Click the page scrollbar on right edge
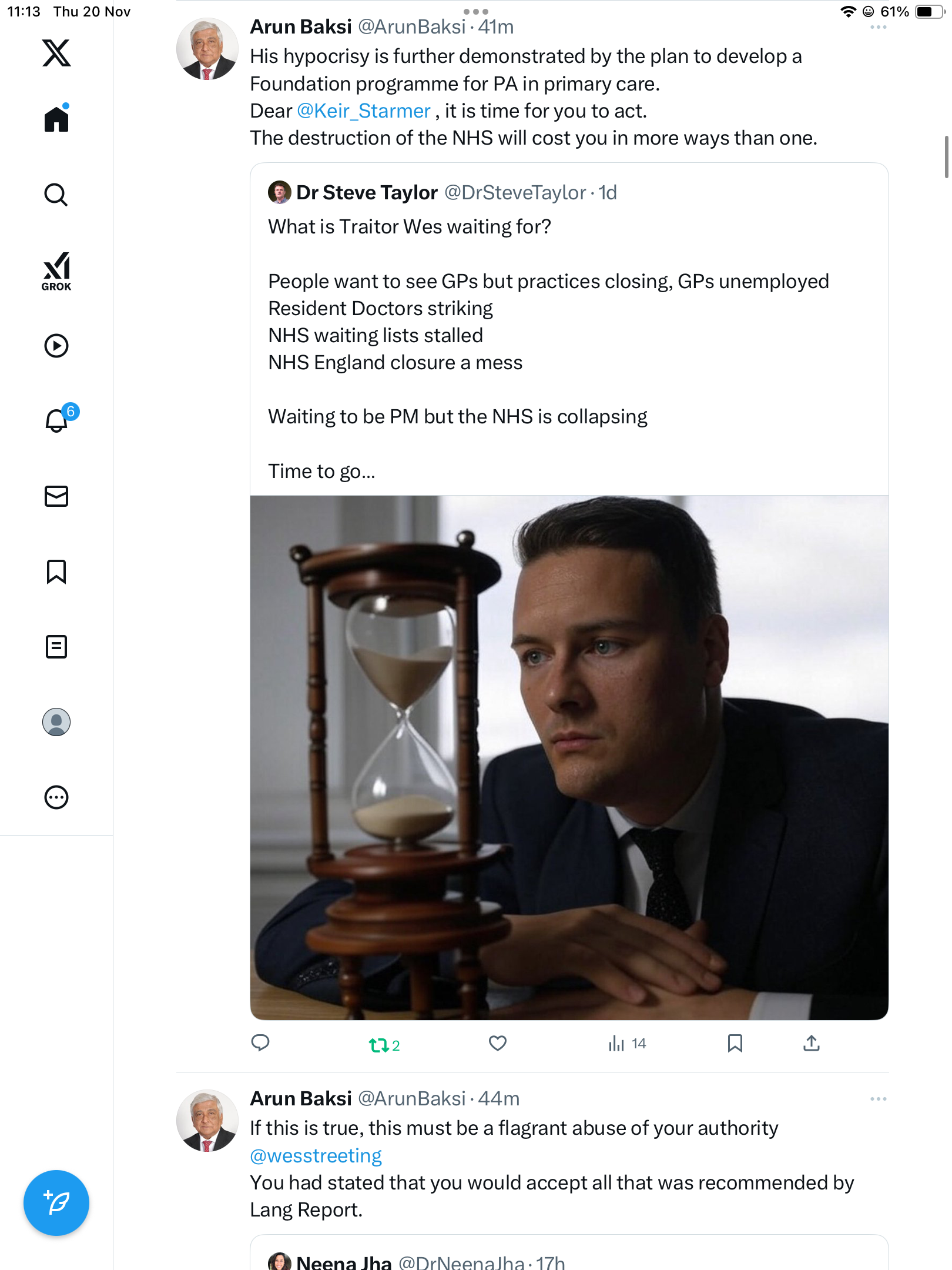The height and width of the screenshot is (1270, 952). click(x=946, y=156)
